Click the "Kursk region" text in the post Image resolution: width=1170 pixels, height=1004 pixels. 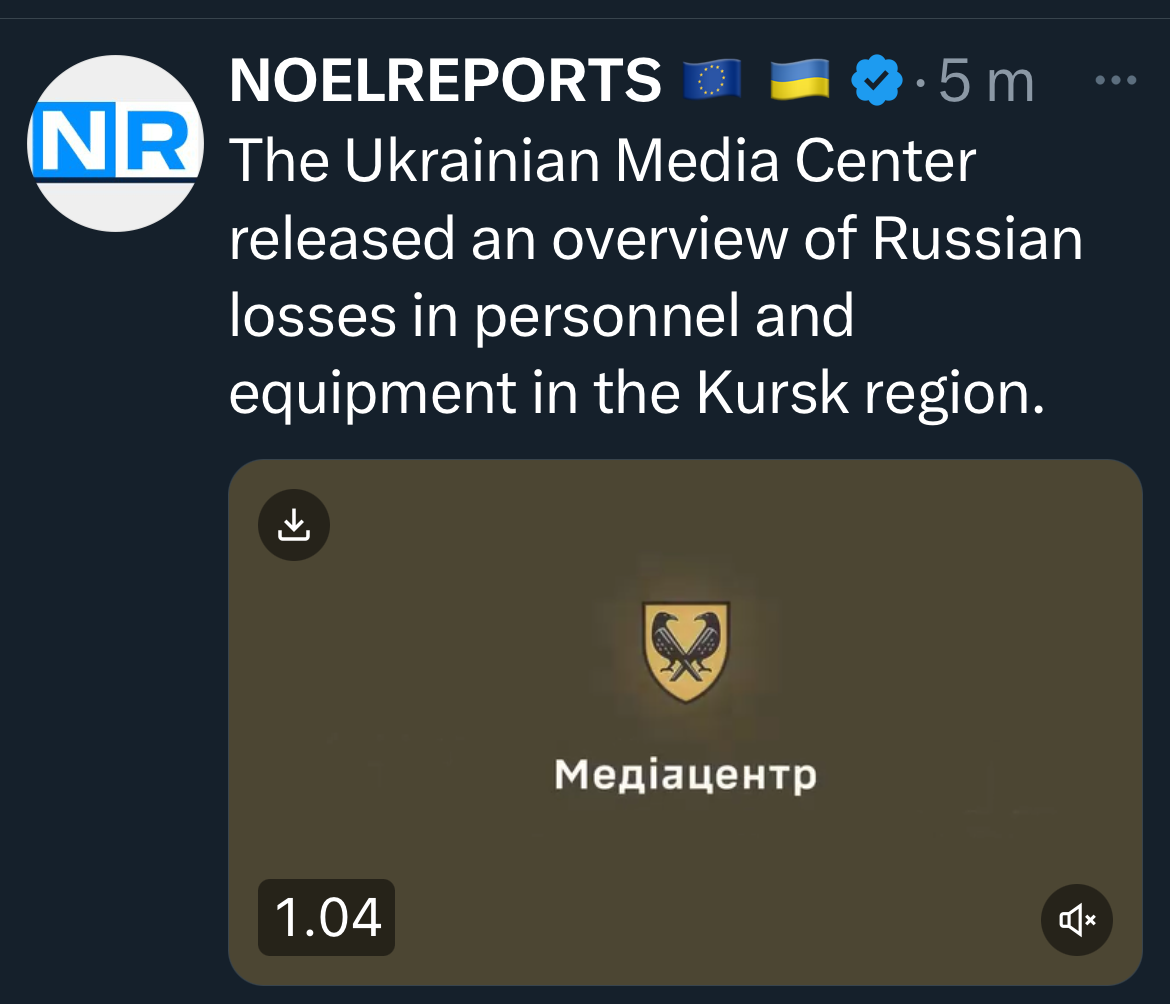click(x=871, y=393)
